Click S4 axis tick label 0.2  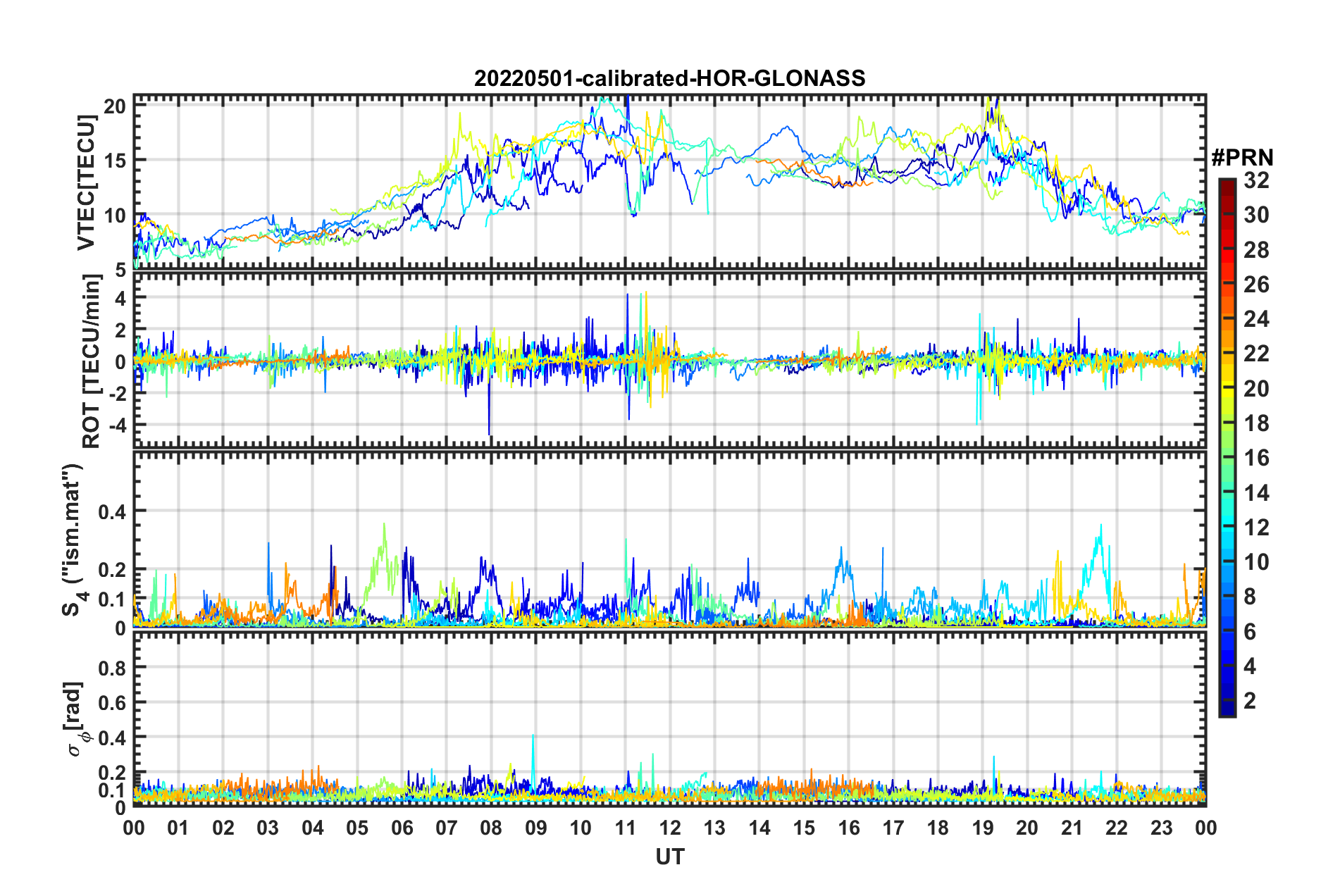[113, 570]
